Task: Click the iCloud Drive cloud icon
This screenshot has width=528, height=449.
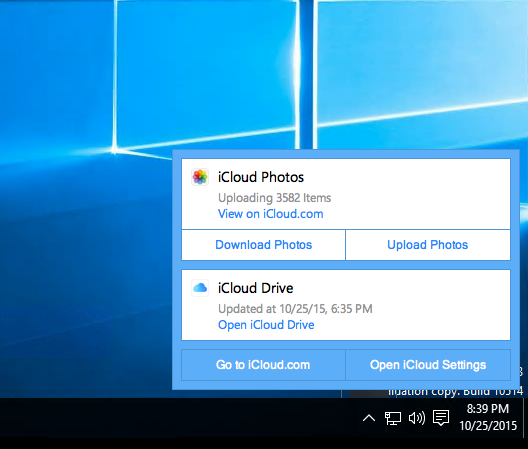Action: pyautogui.click(x=200, y=288)
